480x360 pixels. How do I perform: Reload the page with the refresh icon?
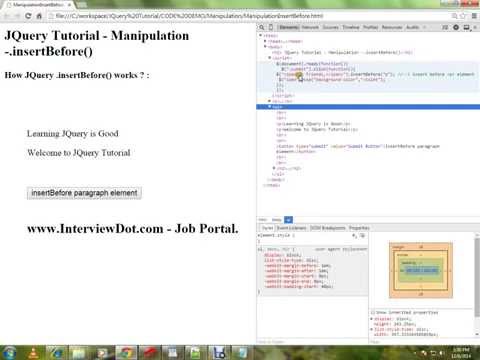coord(28,16)
